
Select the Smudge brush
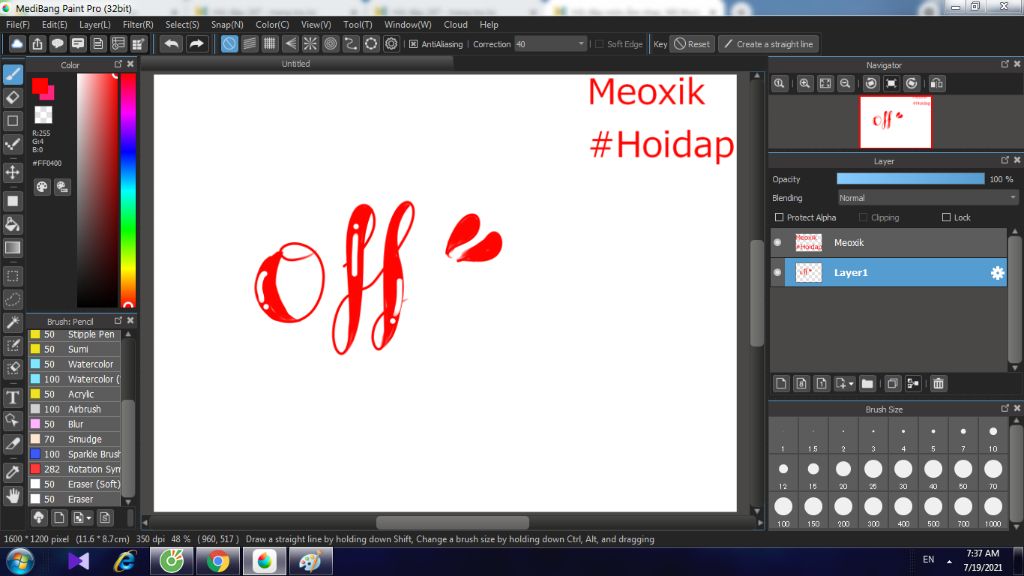click(x=74, y=439)
